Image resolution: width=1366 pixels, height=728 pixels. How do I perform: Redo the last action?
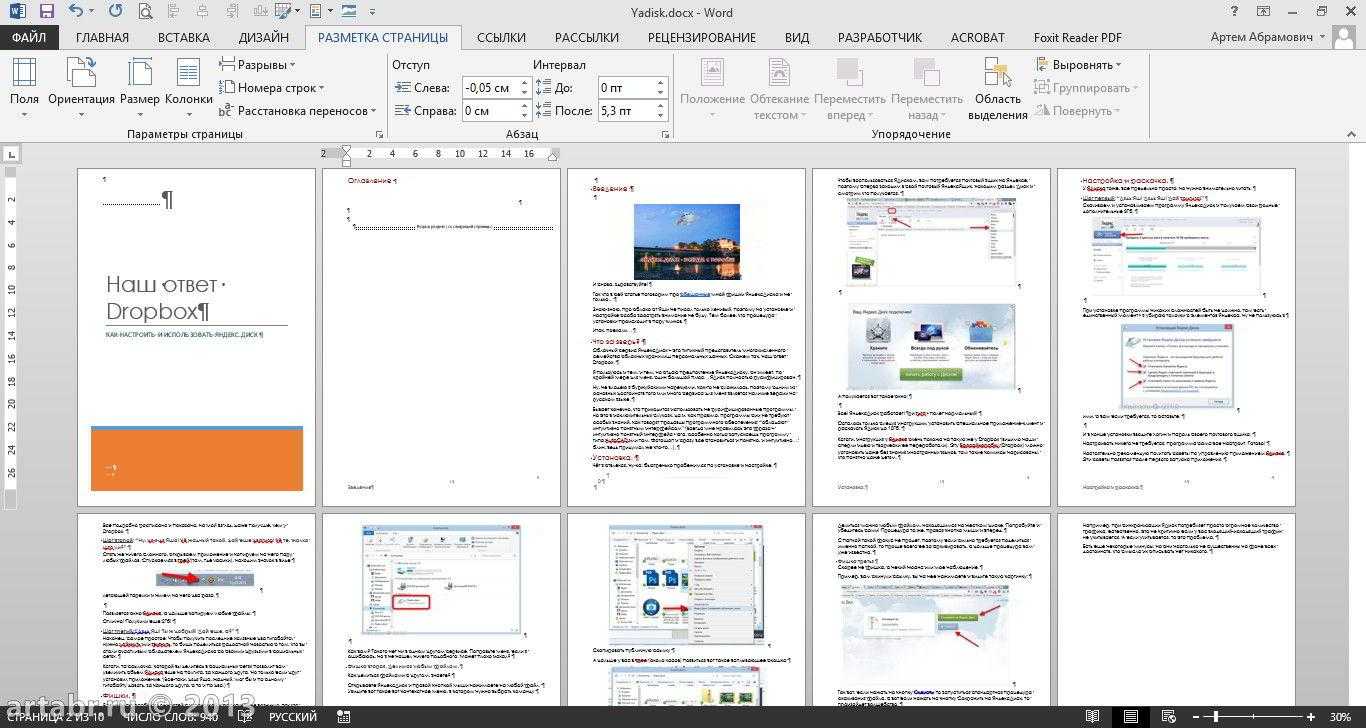(115, 13)
